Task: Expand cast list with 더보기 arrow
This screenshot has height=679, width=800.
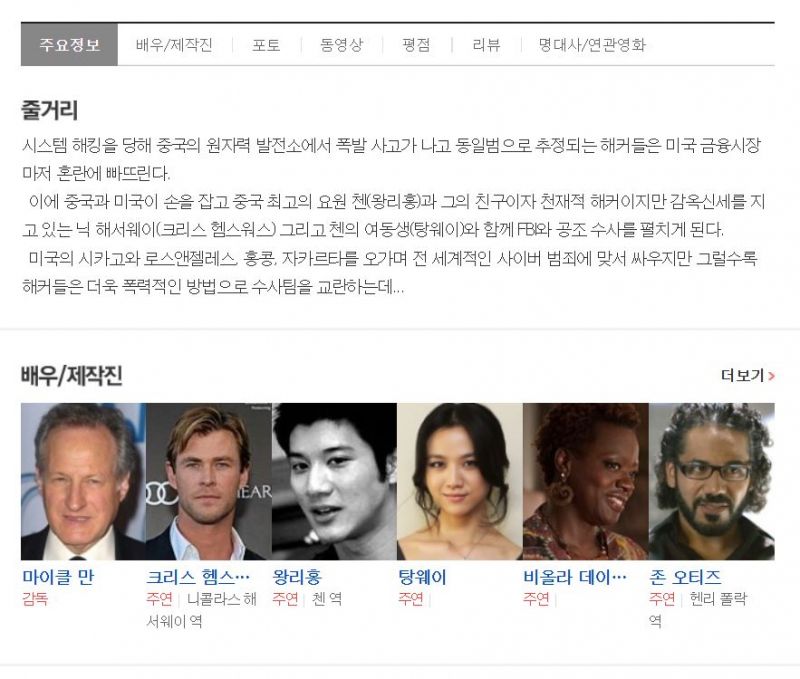Action: pos(747,375)
